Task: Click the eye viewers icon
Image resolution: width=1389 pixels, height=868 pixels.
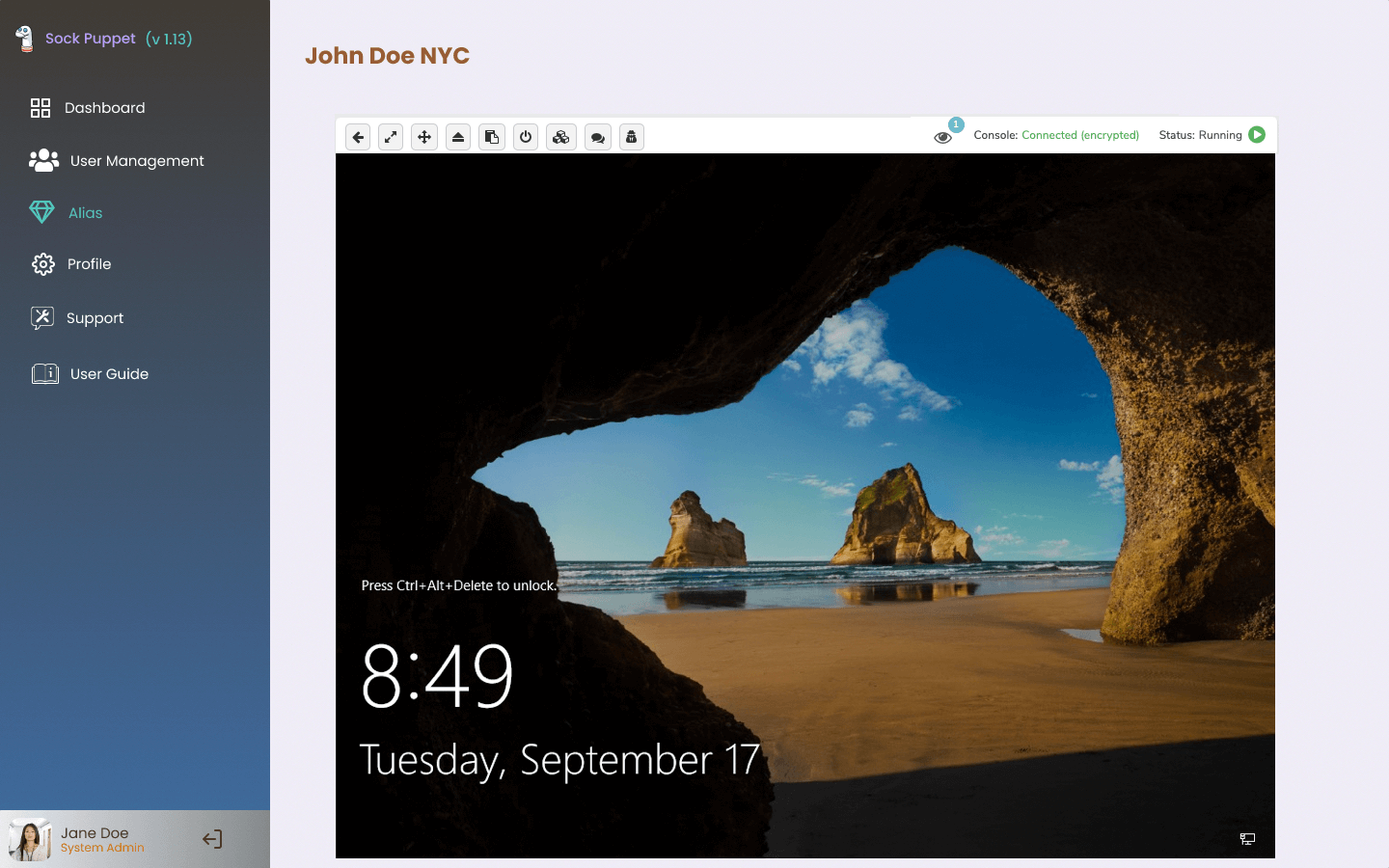Action: coord(943,138)
